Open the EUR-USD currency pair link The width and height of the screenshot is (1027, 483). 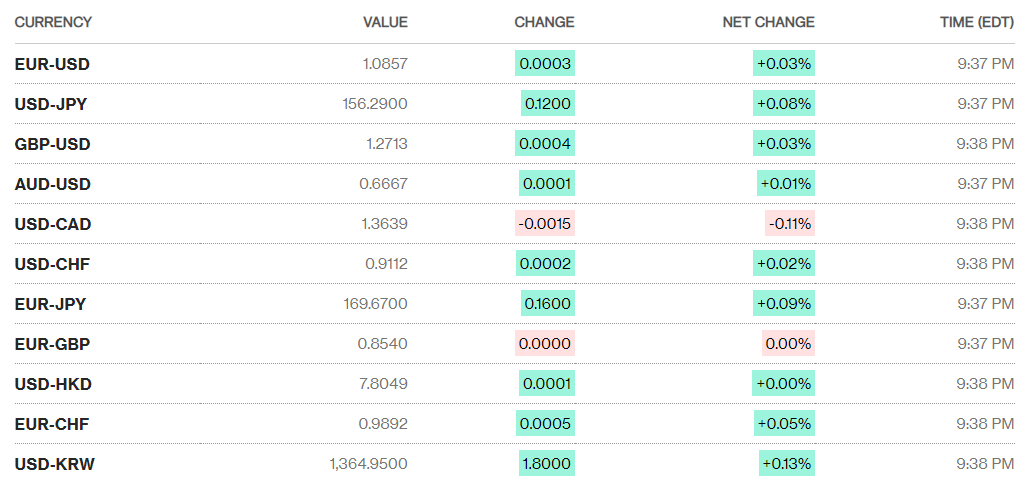tap(52, 64)
